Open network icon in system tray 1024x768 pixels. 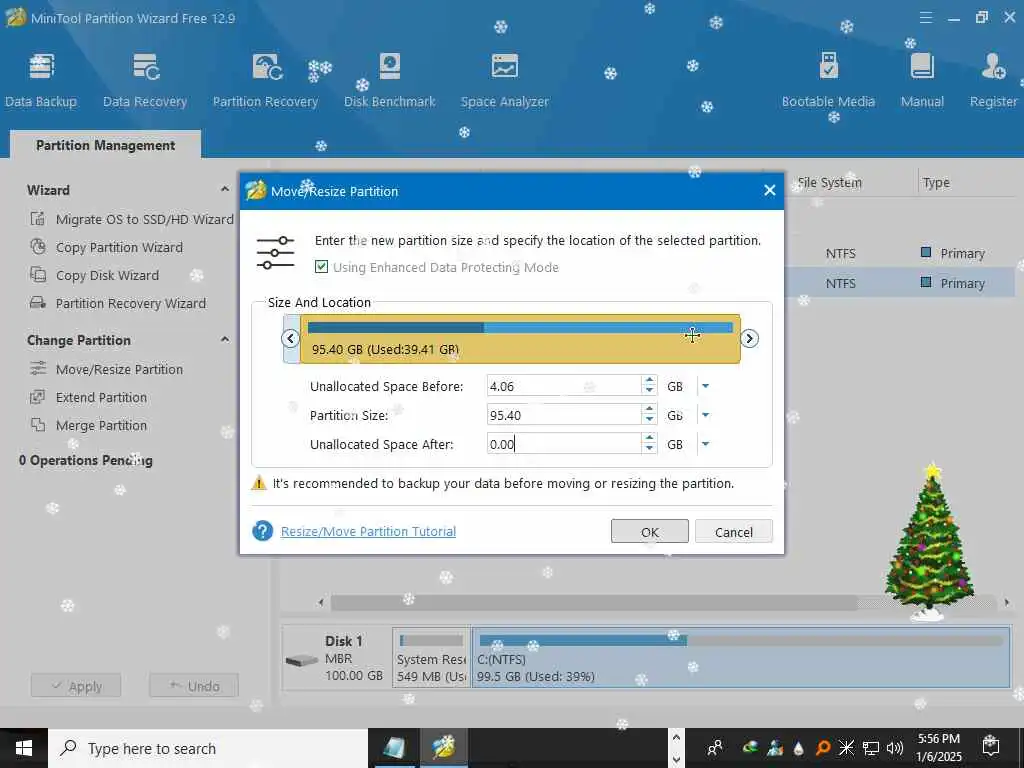point(871,748)
